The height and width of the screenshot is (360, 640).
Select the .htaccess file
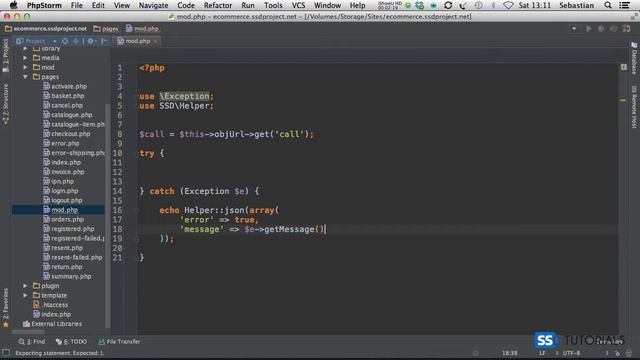(51, 305)
